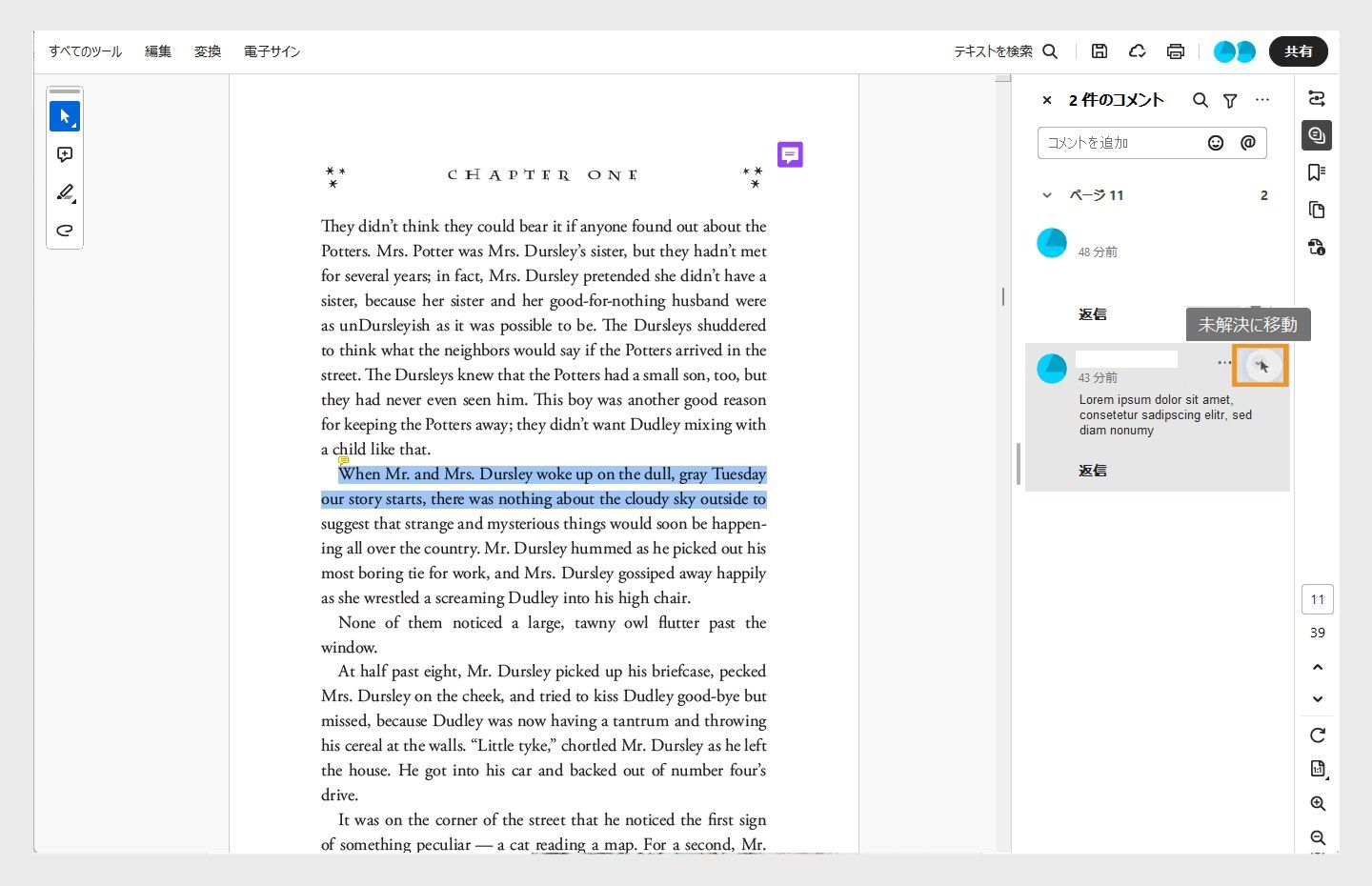Open the すべてのツール menu

86,51
